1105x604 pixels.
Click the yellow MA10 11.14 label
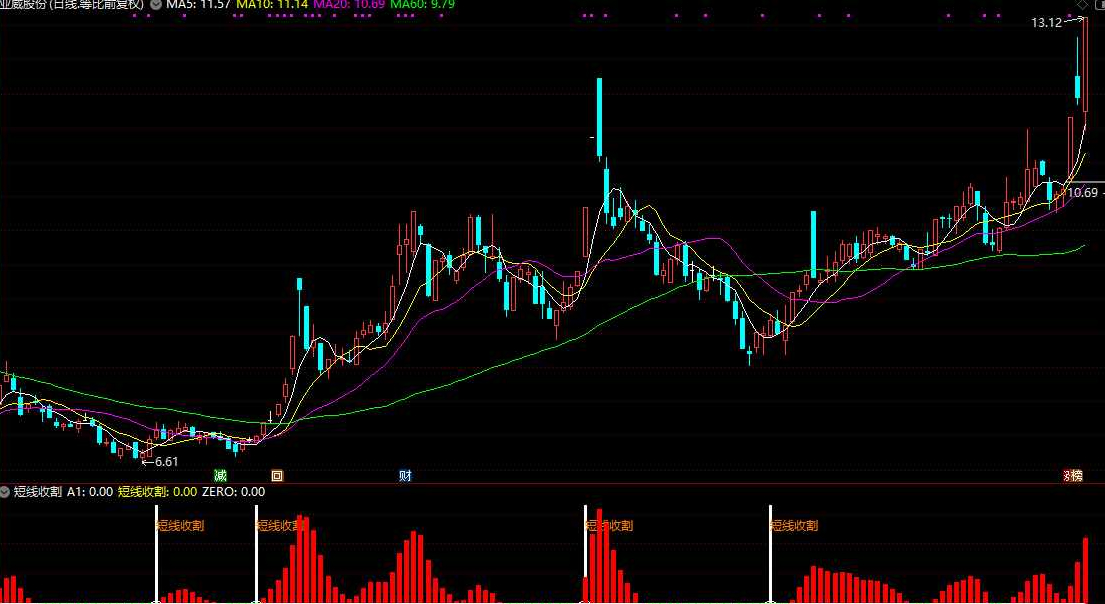(271, 4)
